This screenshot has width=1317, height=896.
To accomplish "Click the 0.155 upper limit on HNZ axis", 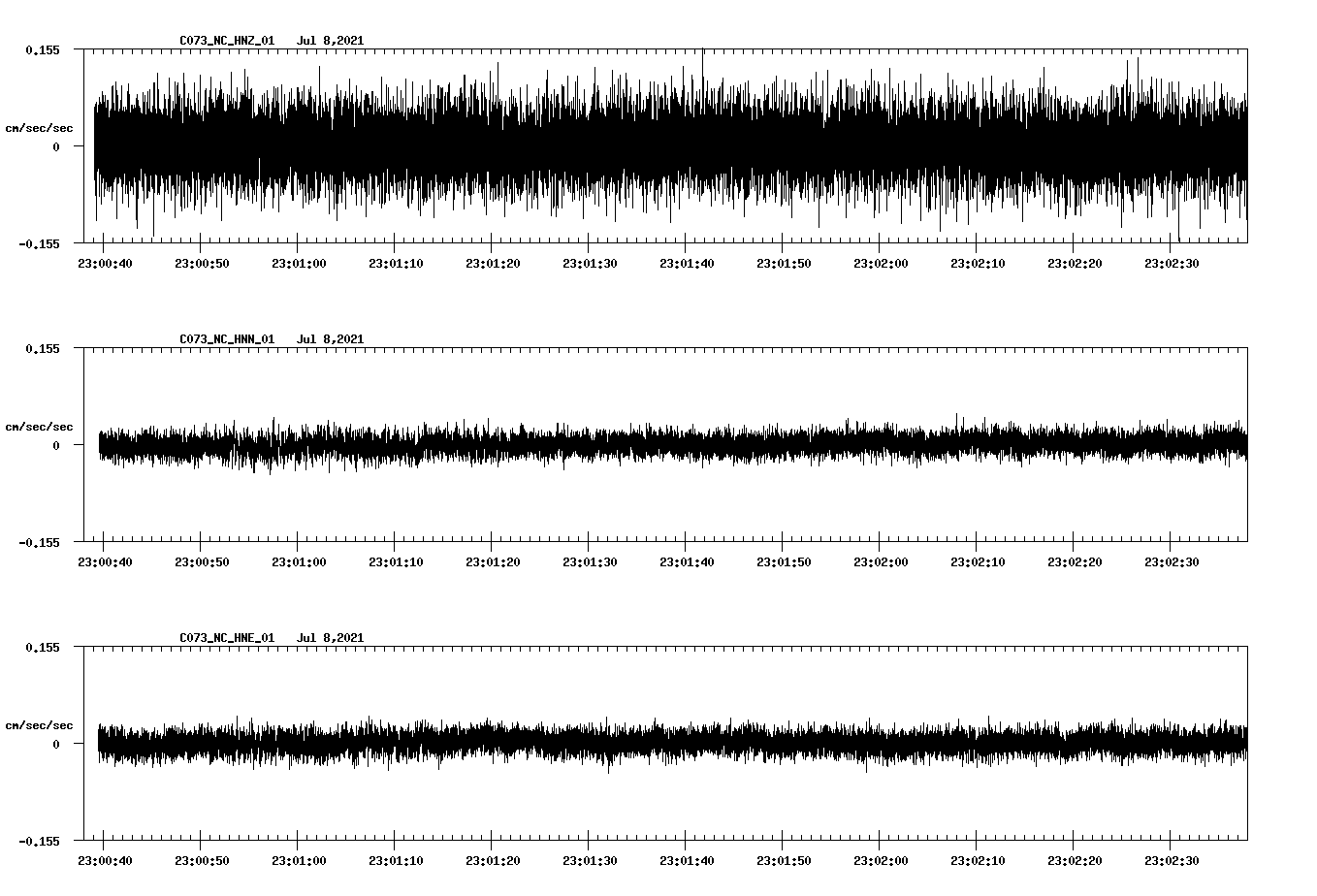I will coord(42,49).
